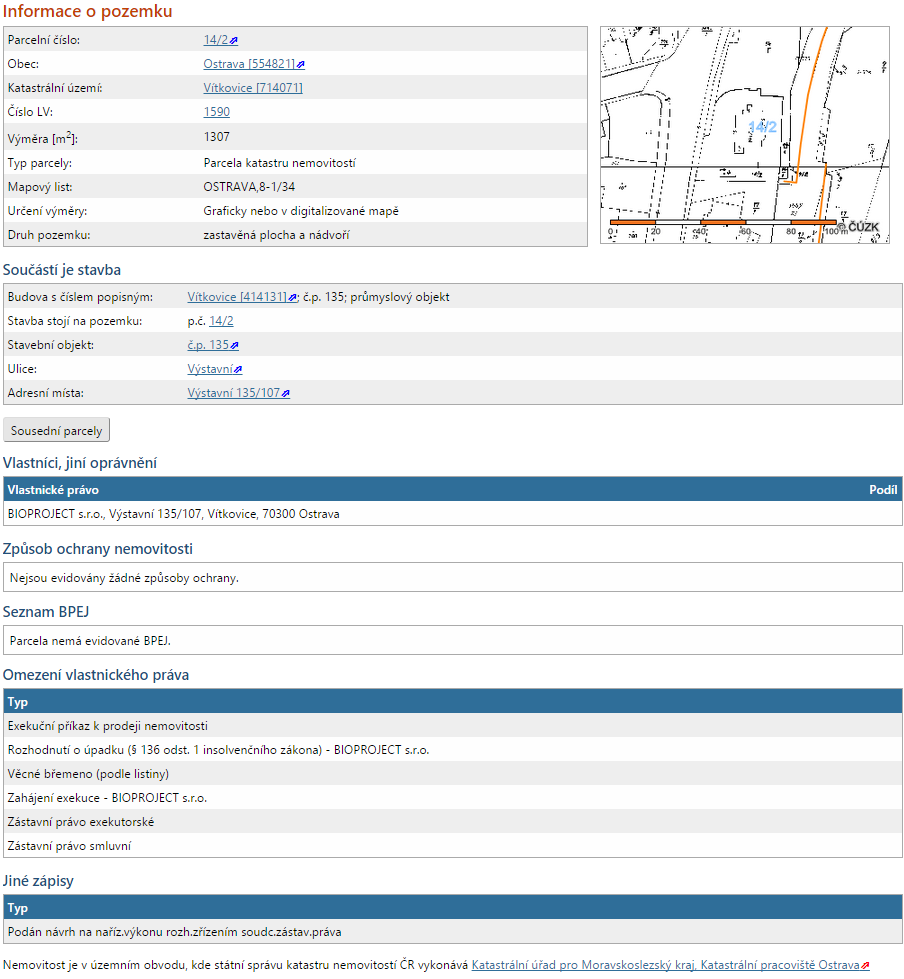Image resolution: width=904 pixels, height=979 pixels.
Task: Click the Omezení vlastnického práva heading
Action: point(96,675)
